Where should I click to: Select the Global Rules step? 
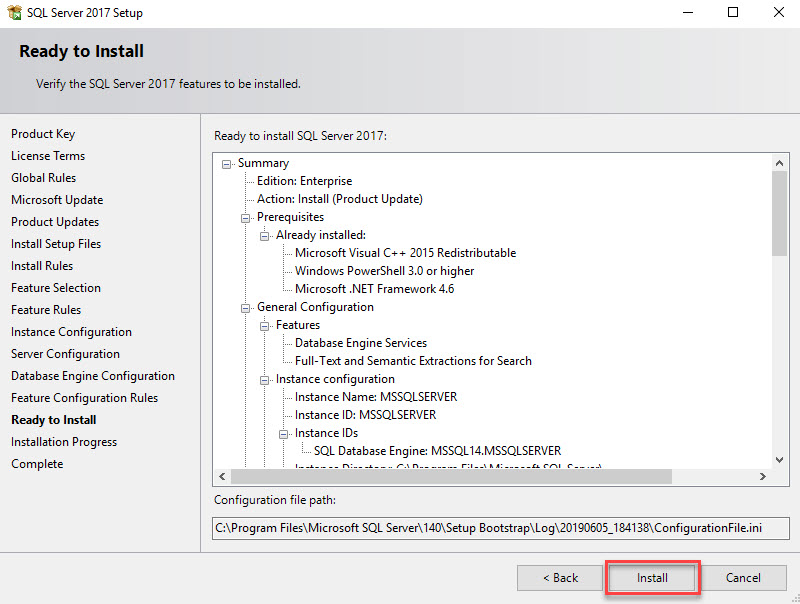pos(43,178)
